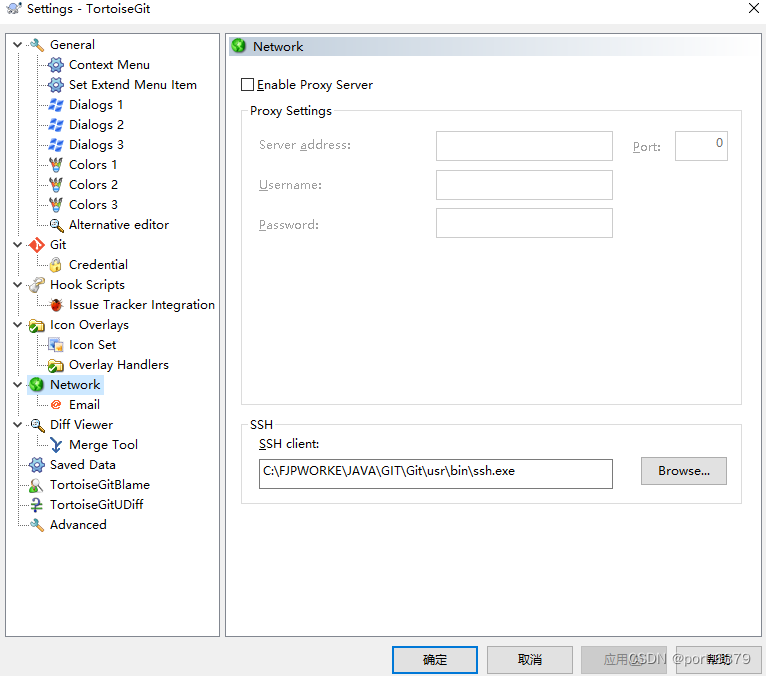The image size is (766, 676).
Task: Click the TortoiseGitBlame icon
Action: (37, 485)
